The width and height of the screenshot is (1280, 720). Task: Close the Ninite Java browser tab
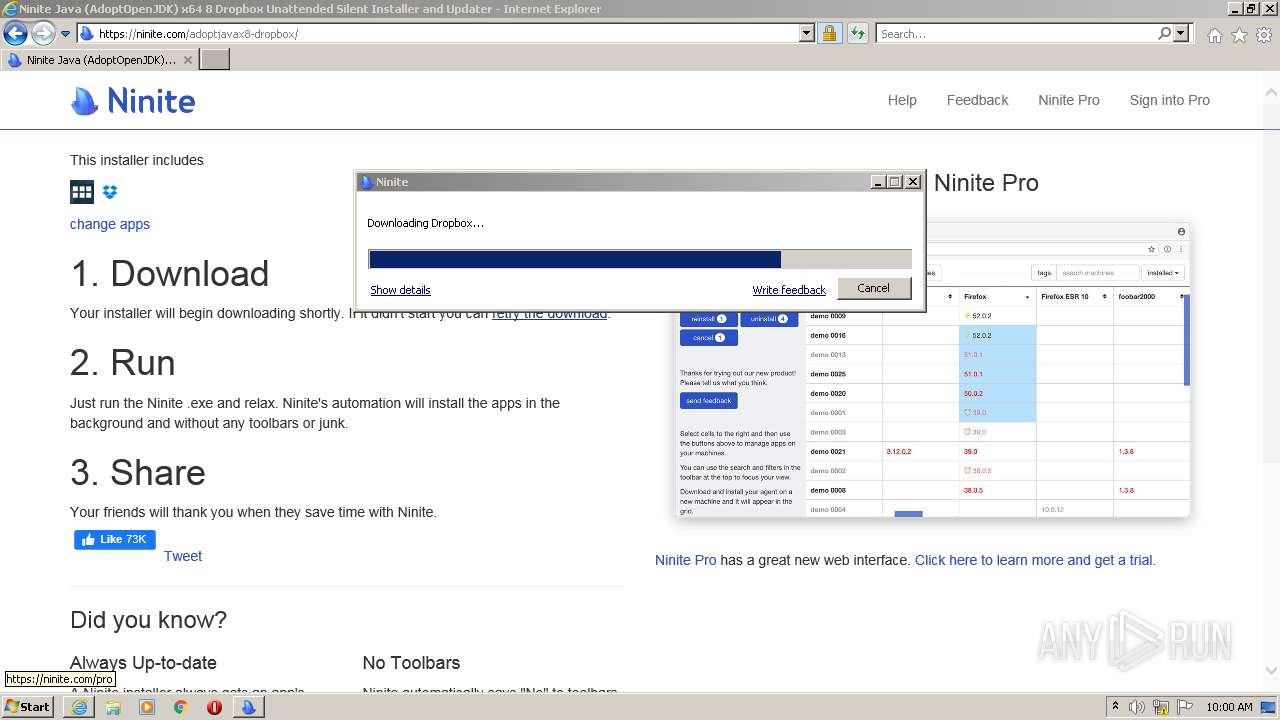point(188,60)
